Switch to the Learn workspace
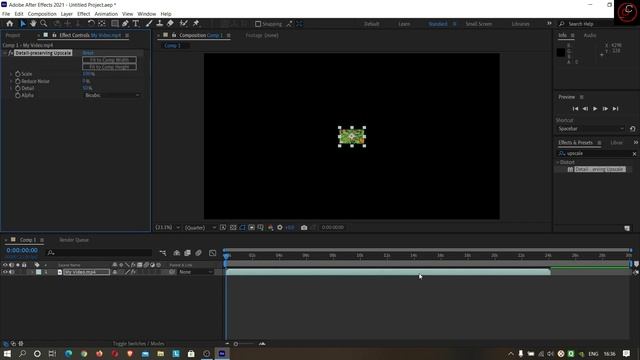 (x=404, y=24)
